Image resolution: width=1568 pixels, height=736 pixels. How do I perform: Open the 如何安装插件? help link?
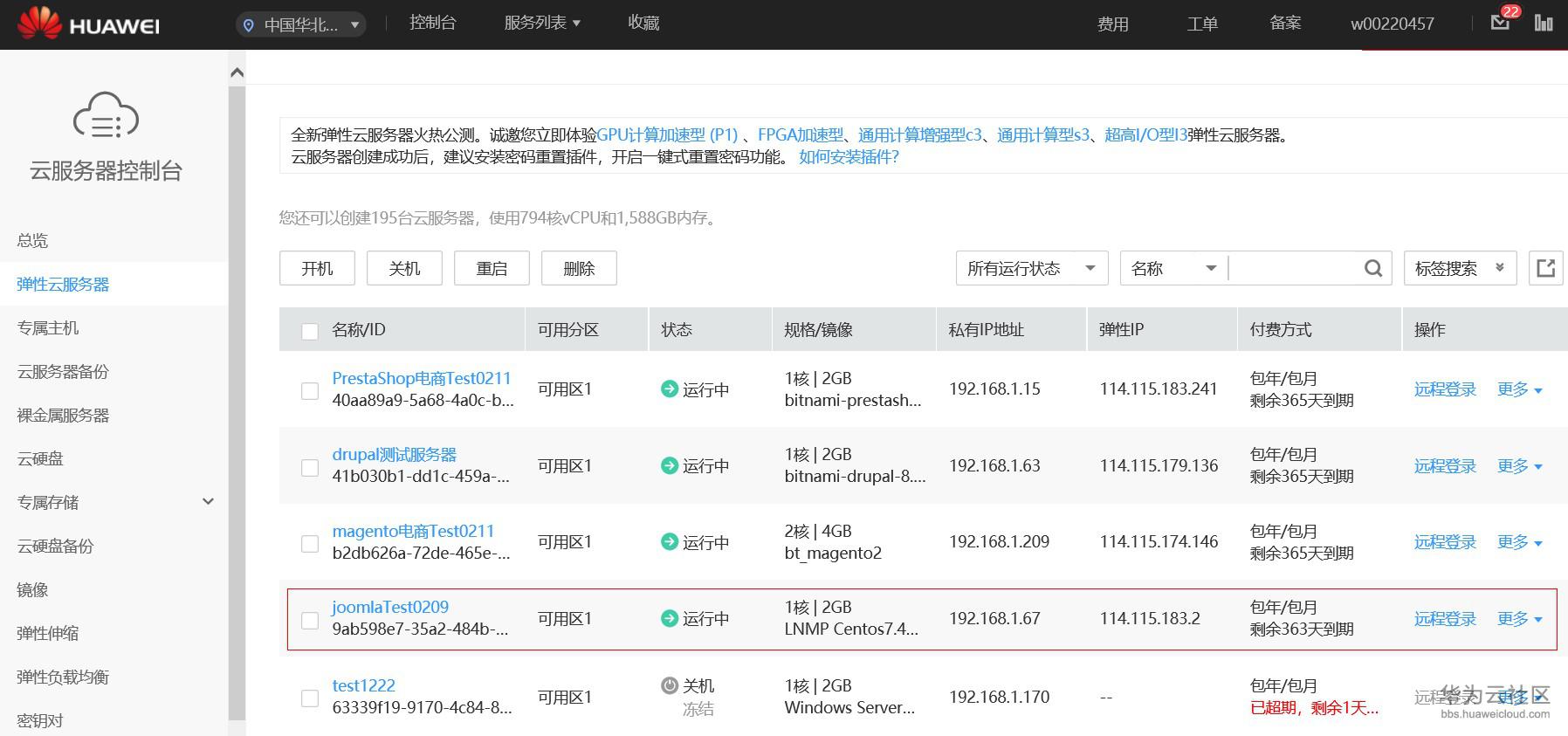849,157
